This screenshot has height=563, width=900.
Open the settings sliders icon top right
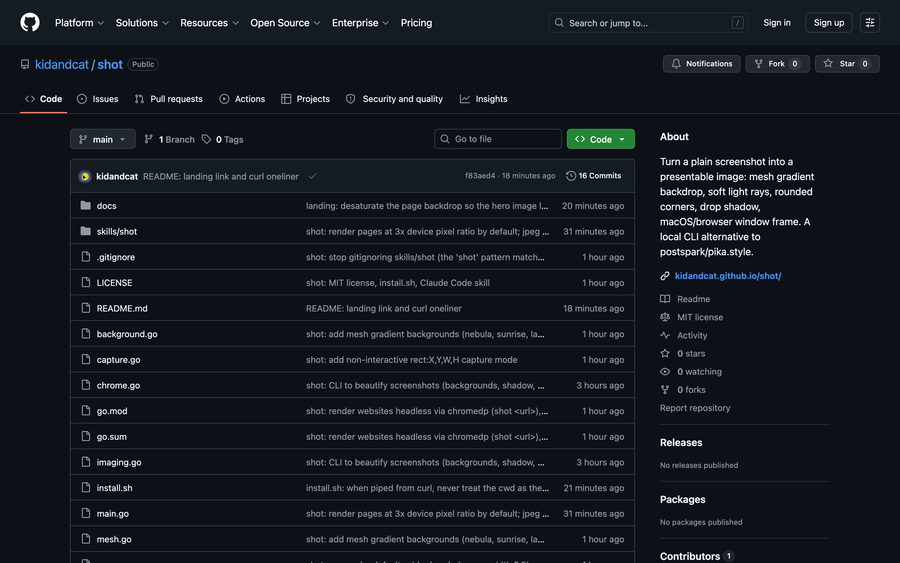tap(870, 22)
